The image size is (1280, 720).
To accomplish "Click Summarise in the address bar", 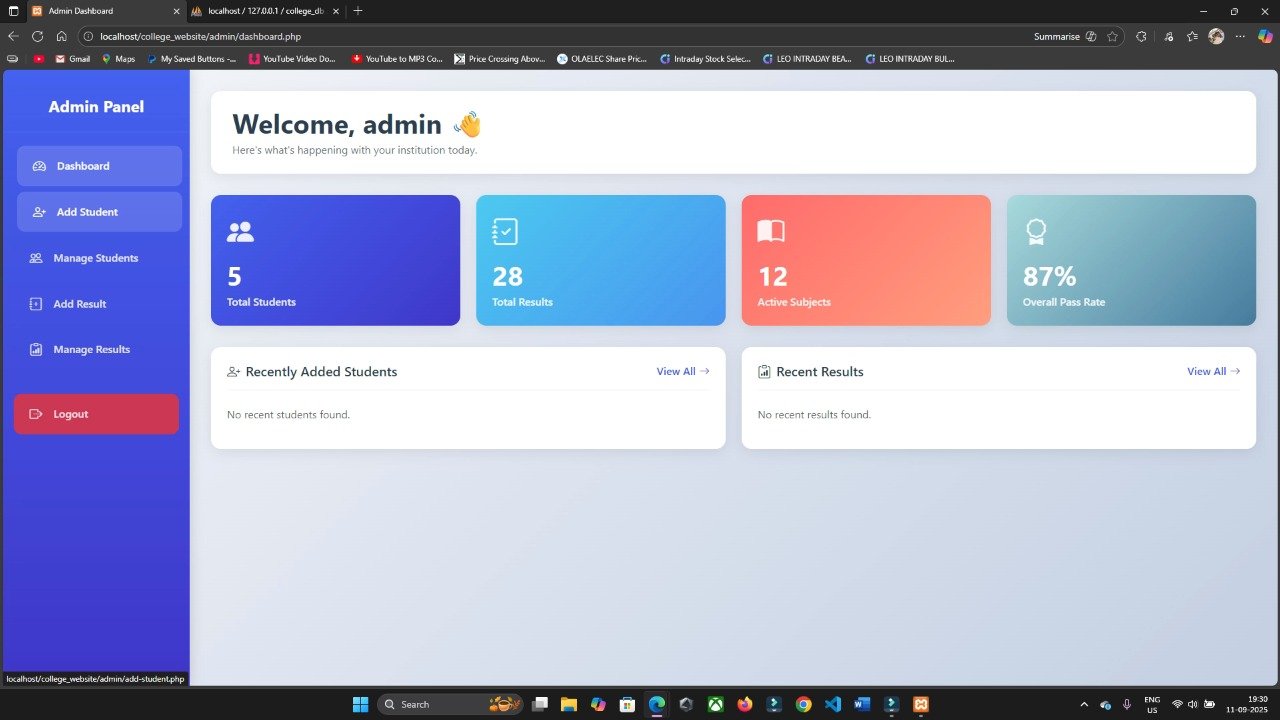I will coord(1057,36).
